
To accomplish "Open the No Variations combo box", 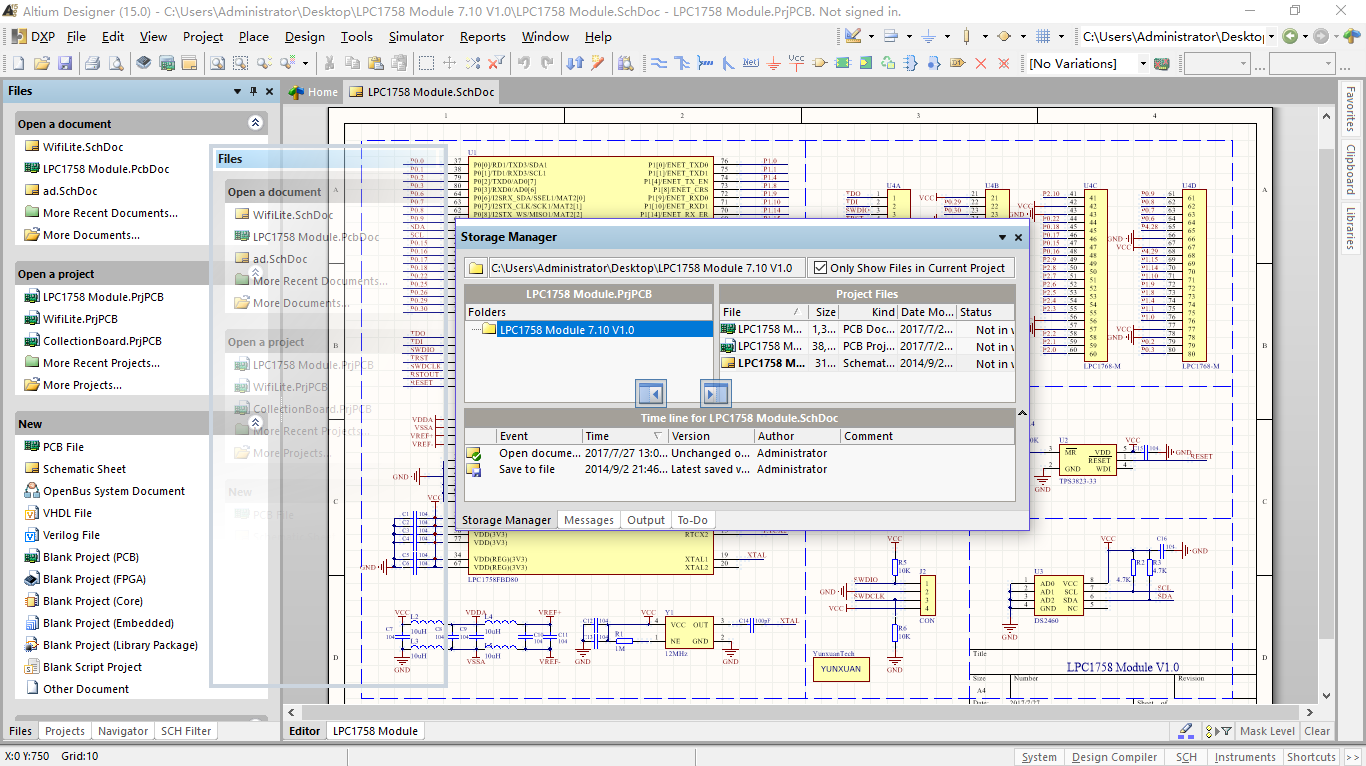I will coord(1143,63).
